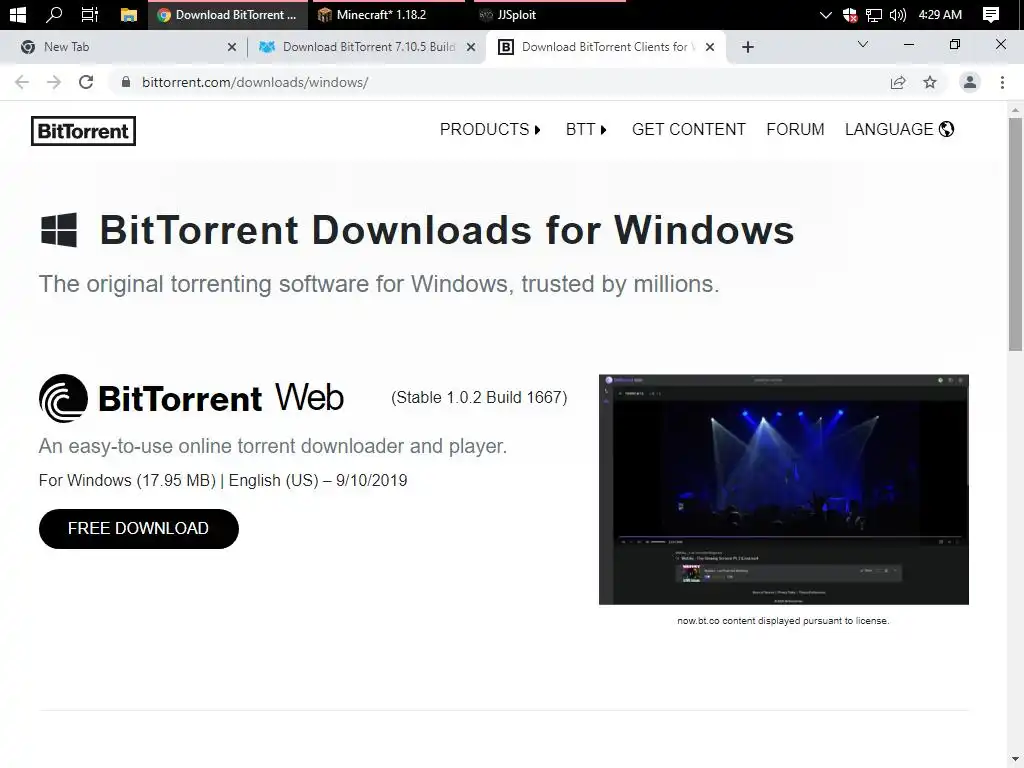Open the Windows Start menu
Image resolution: width=1024 pixels, height=768 pixels.
tap(18, 14)
